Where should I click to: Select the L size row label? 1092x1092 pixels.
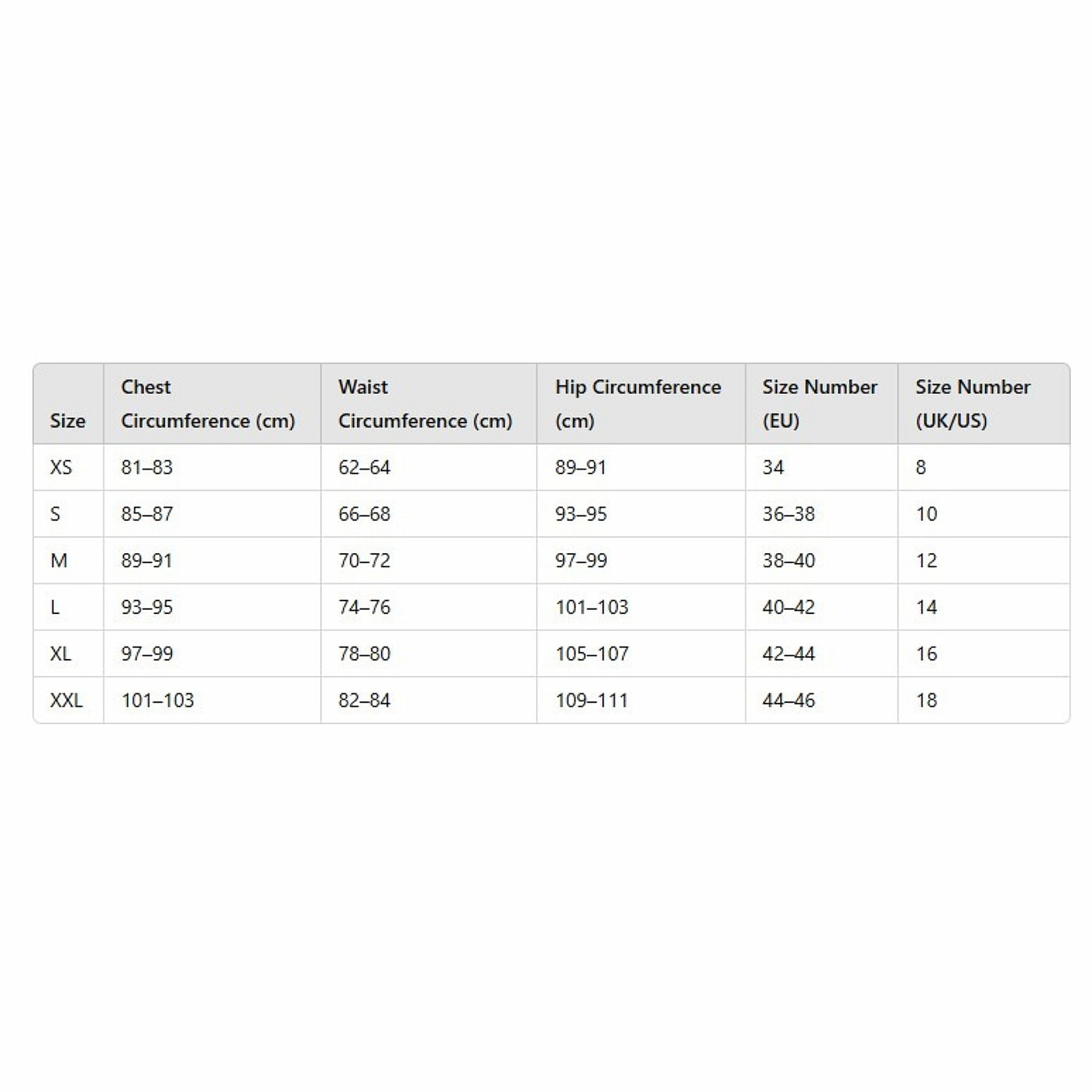click(55, 608)
